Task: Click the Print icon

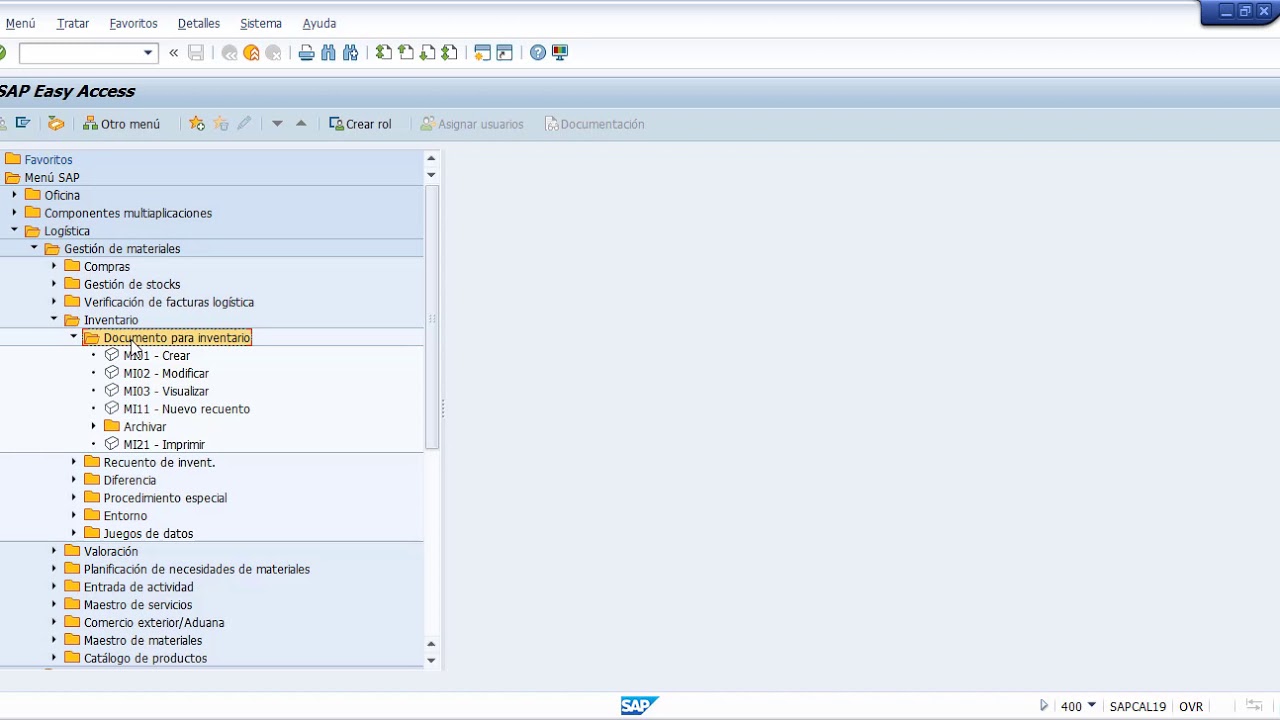Action: point(307,53)
